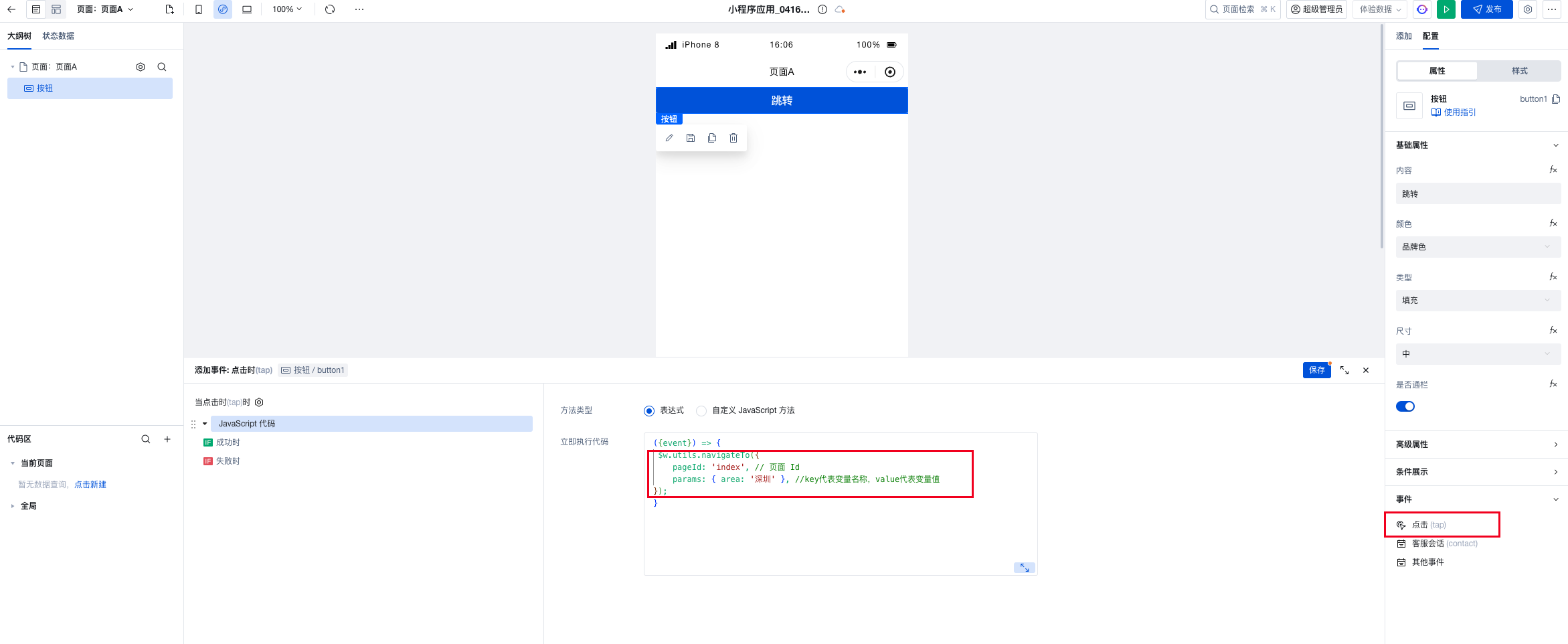Image resolution: width=1568 pixels, height=644 pixels.
Task: Open the more menu at top-right corner
Action: (x=1552, y=9)
